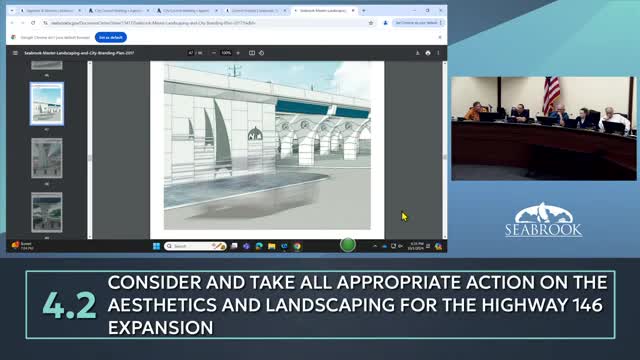Select the grey thumbnail below the highlighted one
This screenshot has height=360, width=640.
47,158
